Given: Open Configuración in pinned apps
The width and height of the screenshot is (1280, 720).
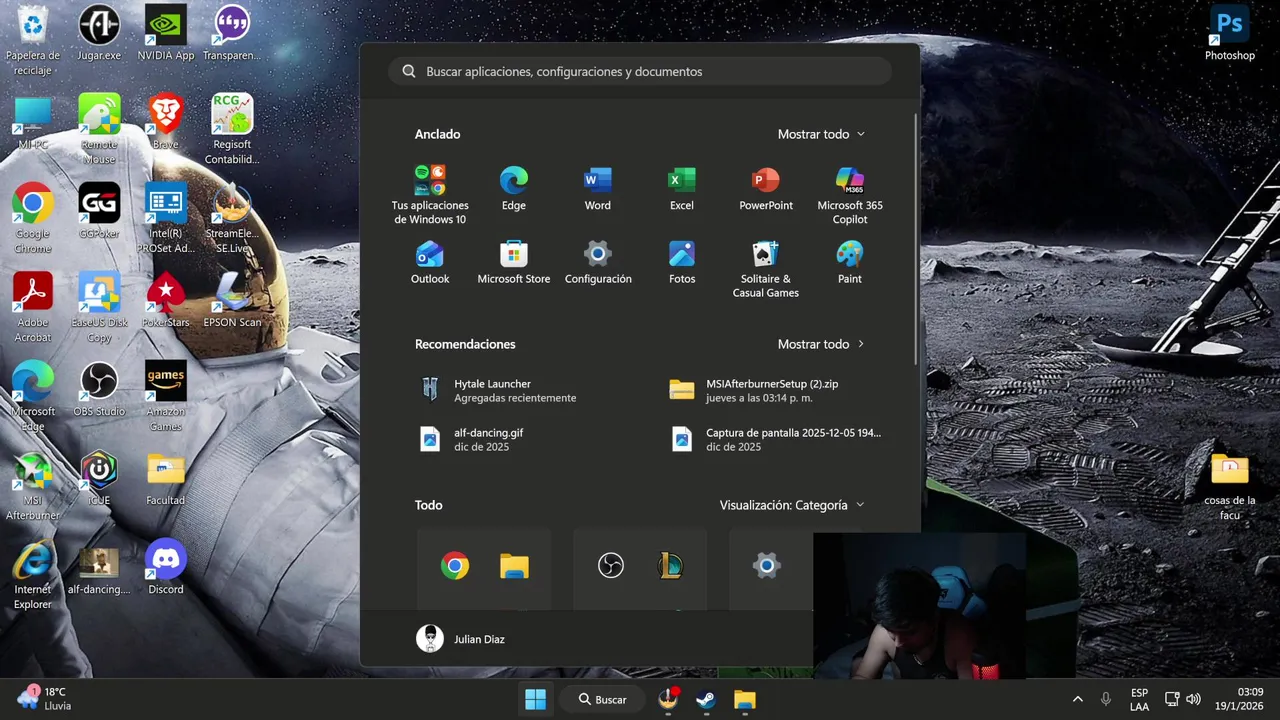Looking at the screenshot, I should 598,262.
